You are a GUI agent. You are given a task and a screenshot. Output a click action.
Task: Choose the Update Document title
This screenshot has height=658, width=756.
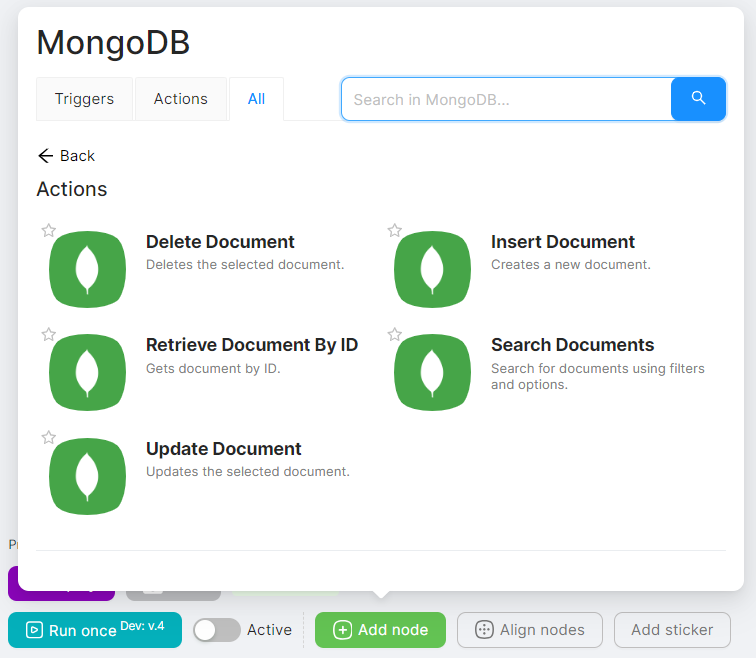tap(224, 449)
